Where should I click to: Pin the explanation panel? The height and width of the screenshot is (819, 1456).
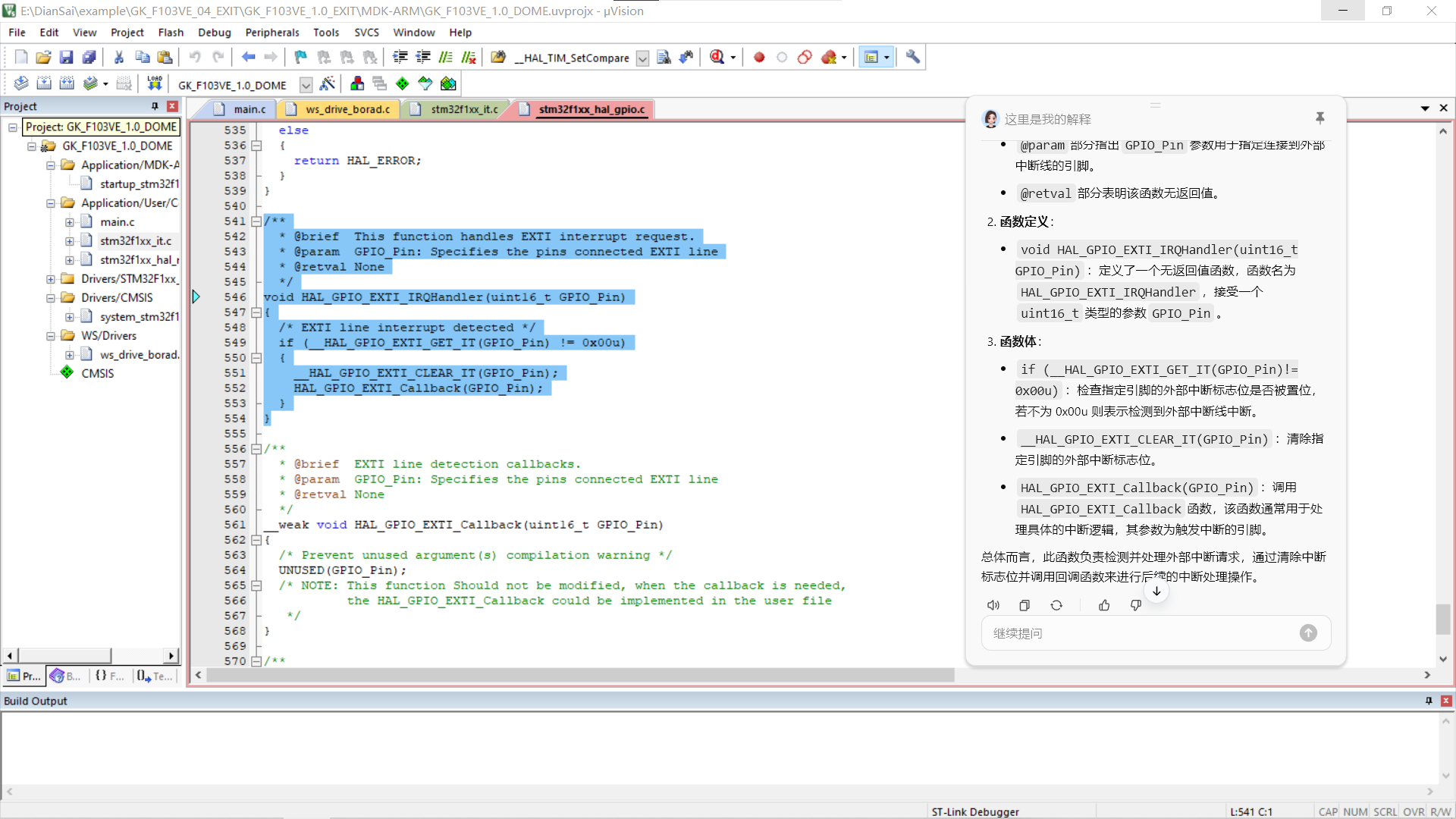1319,118
